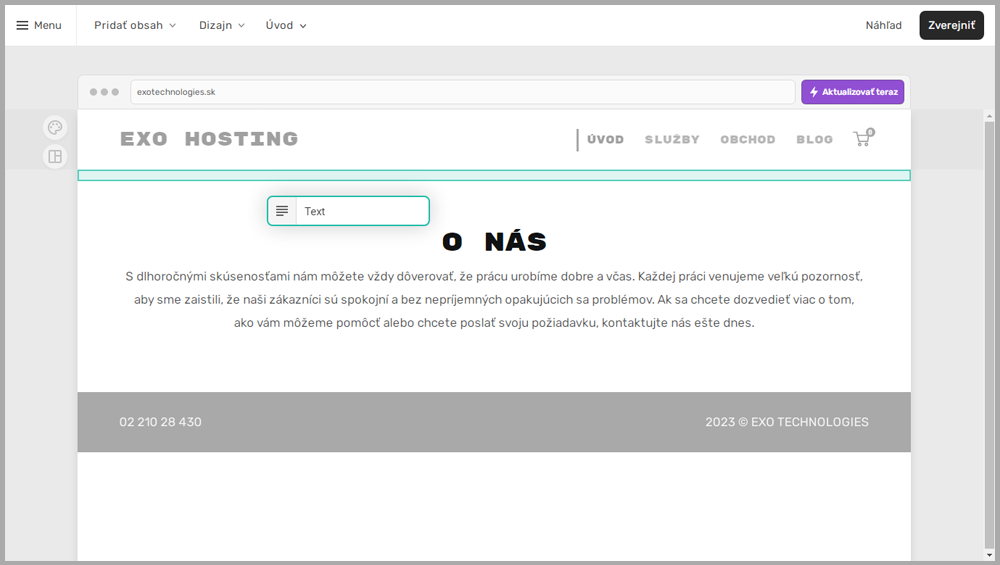Select the ÚVOD navigation item
Image resolution: width=1000 pixels, height=565 pixels.
click(605, 140)
